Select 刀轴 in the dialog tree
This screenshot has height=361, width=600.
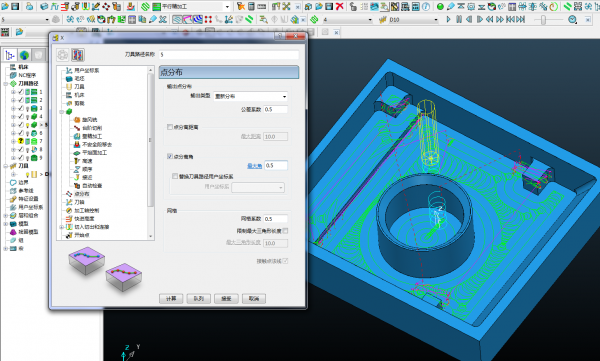point(79,202)
